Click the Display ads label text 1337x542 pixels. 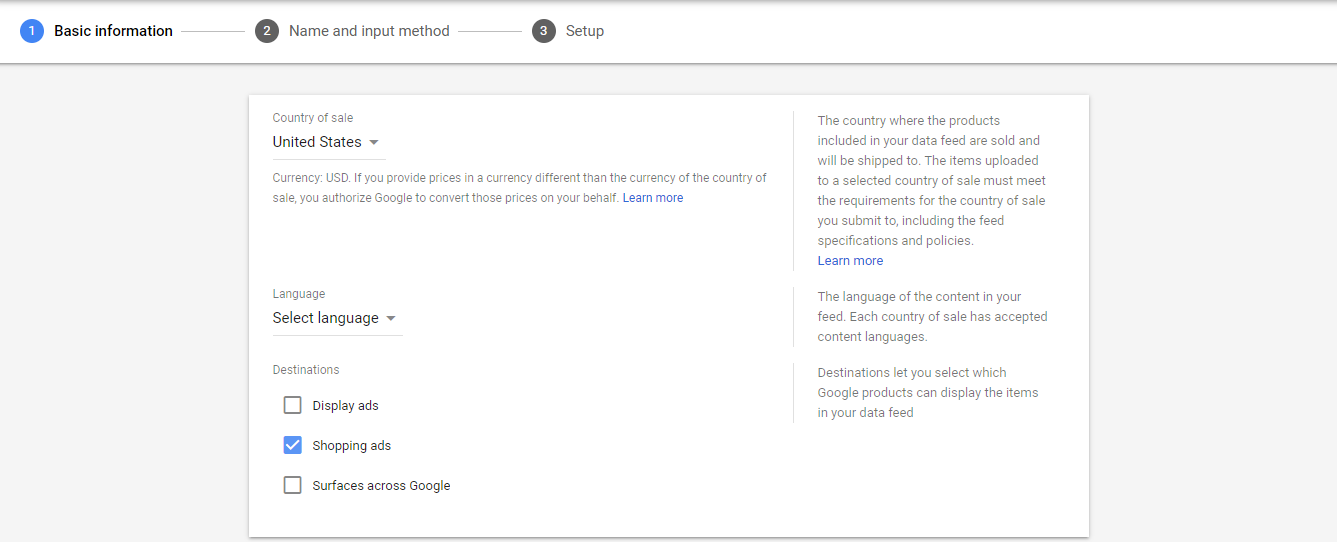[x=345, y=406]
